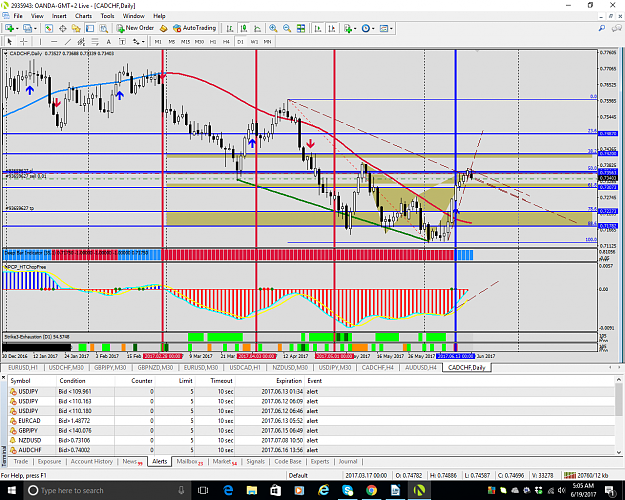Open the Strategy Tester icon
Screen dimensions: 625x500
104,28
